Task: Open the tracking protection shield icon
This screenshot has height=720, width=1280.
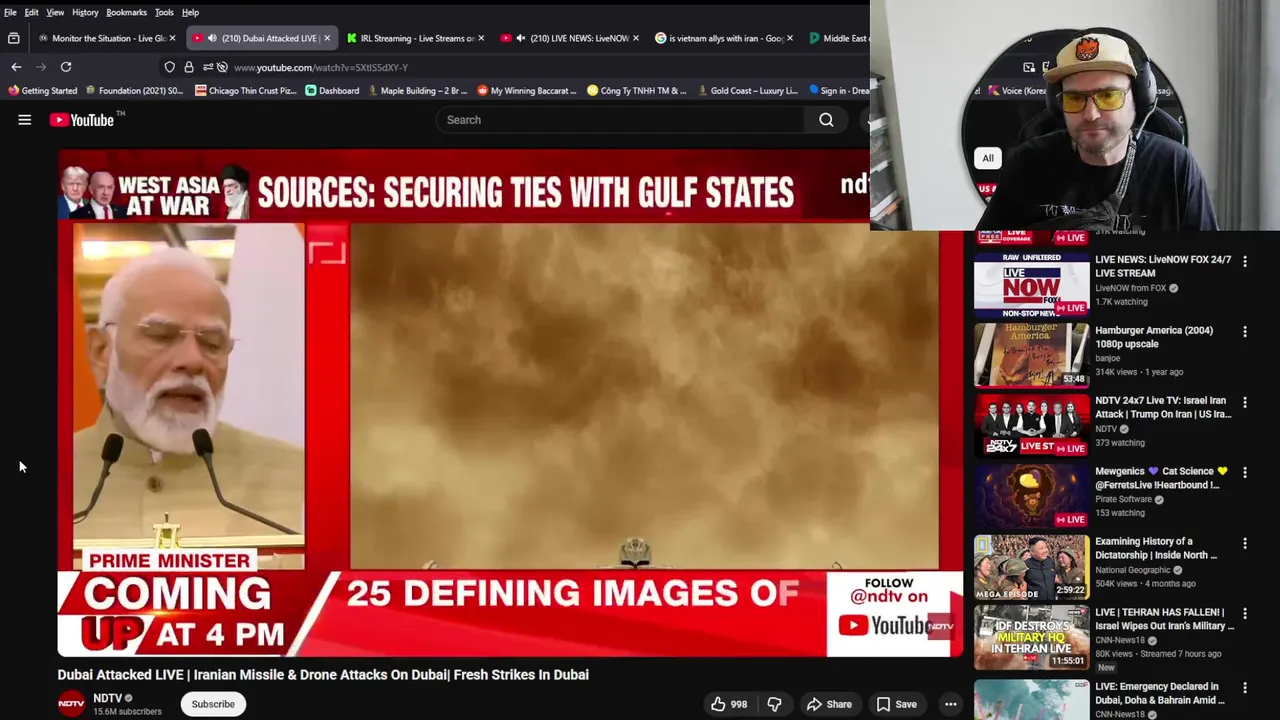Action: (x=170, y=67)
